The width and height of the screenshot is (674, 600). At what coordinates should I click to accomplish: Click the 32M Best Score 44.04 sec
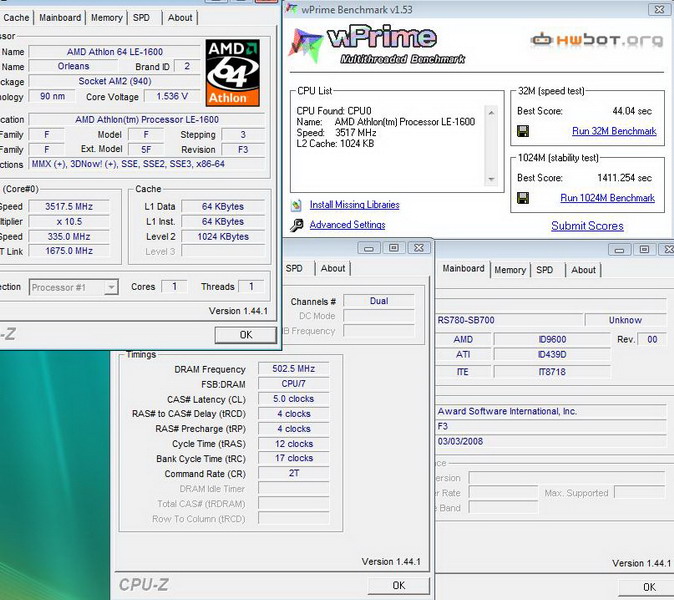(632, 111)
